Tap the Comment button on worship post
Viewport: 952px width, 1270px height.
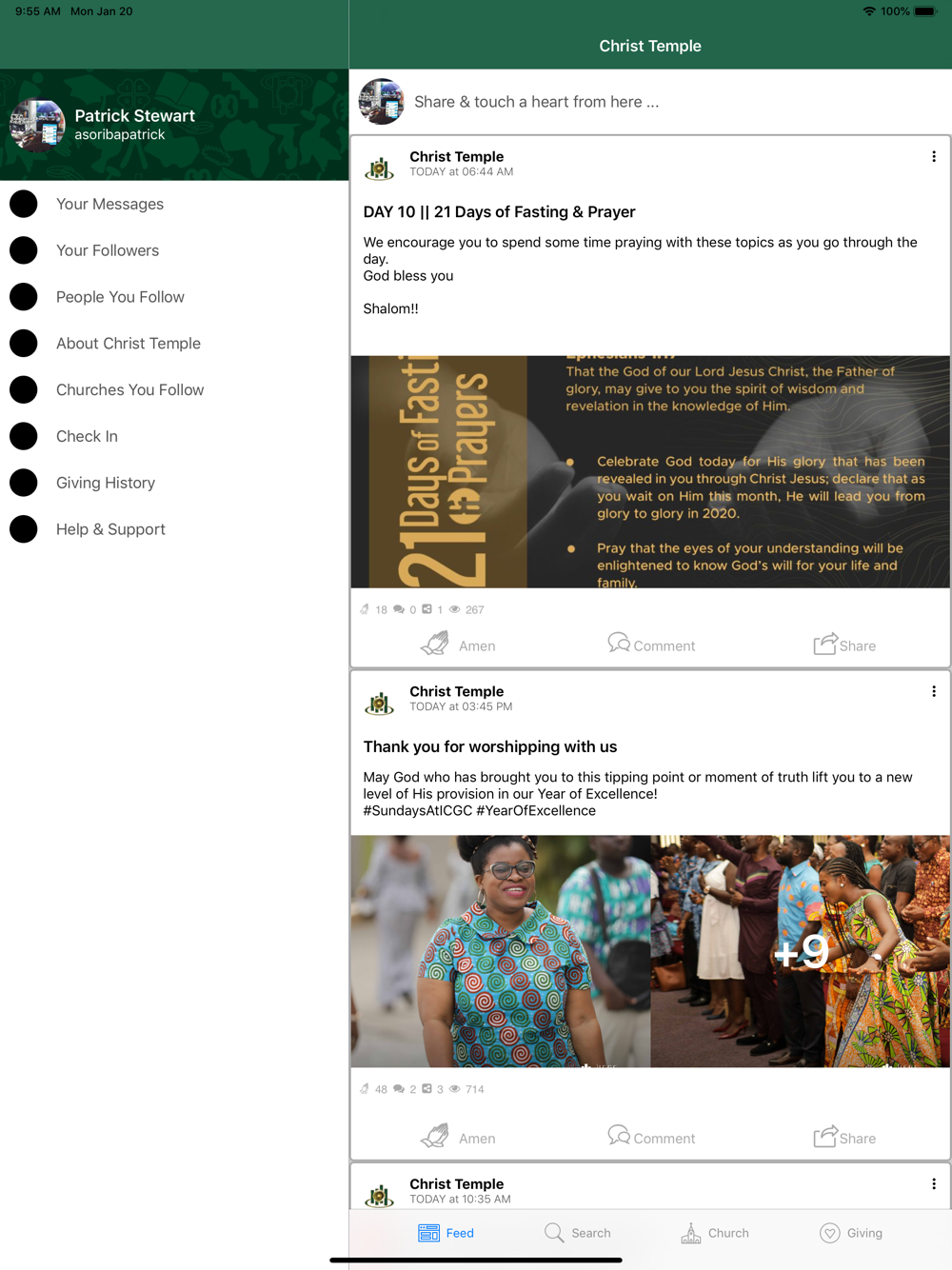click(651, 1137)
